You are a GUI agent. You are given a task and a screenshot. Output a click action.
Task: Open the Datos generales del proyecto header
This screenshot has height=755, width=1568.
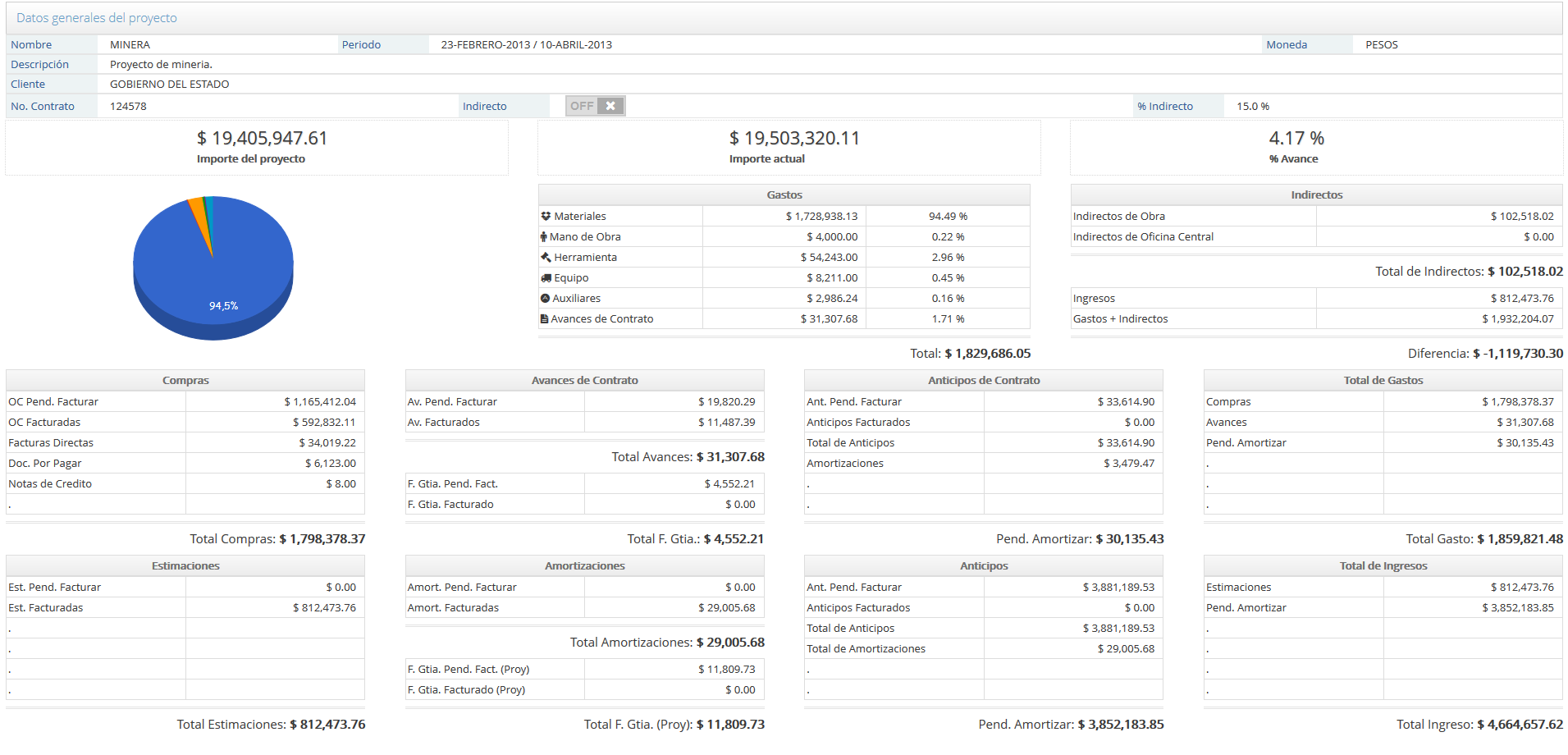tap(97, 18)
